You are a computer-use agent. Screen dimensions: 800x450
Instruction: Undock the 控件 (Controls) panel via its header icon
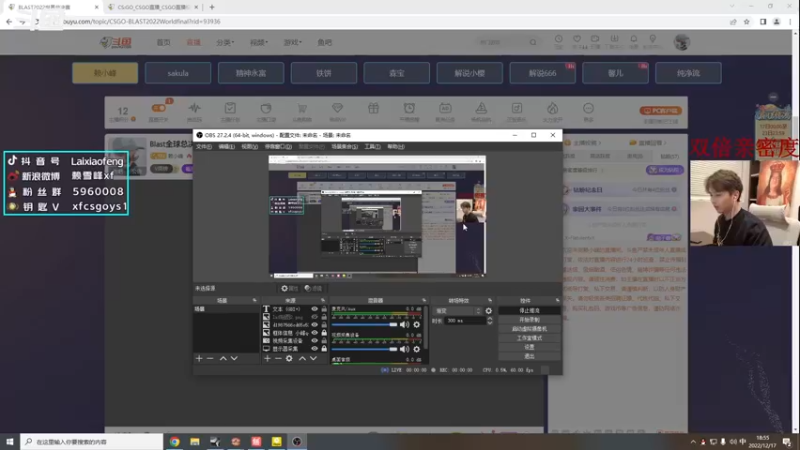[x=557, y=301]
